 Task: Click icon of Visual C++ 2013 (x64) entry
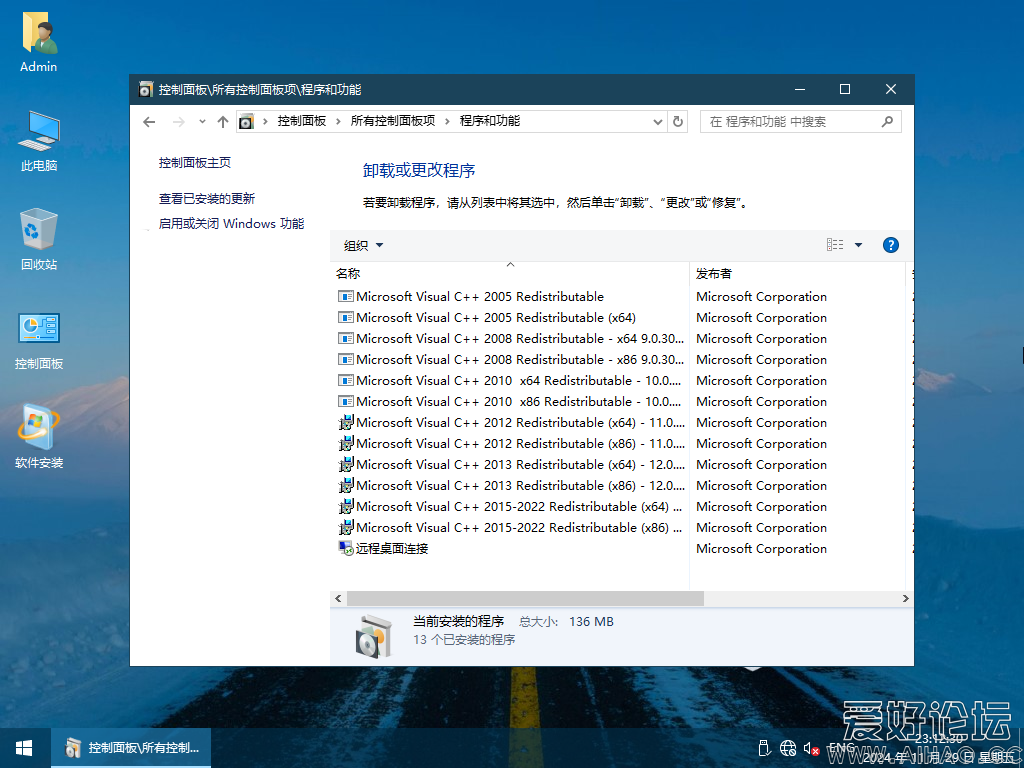(345, 464)
